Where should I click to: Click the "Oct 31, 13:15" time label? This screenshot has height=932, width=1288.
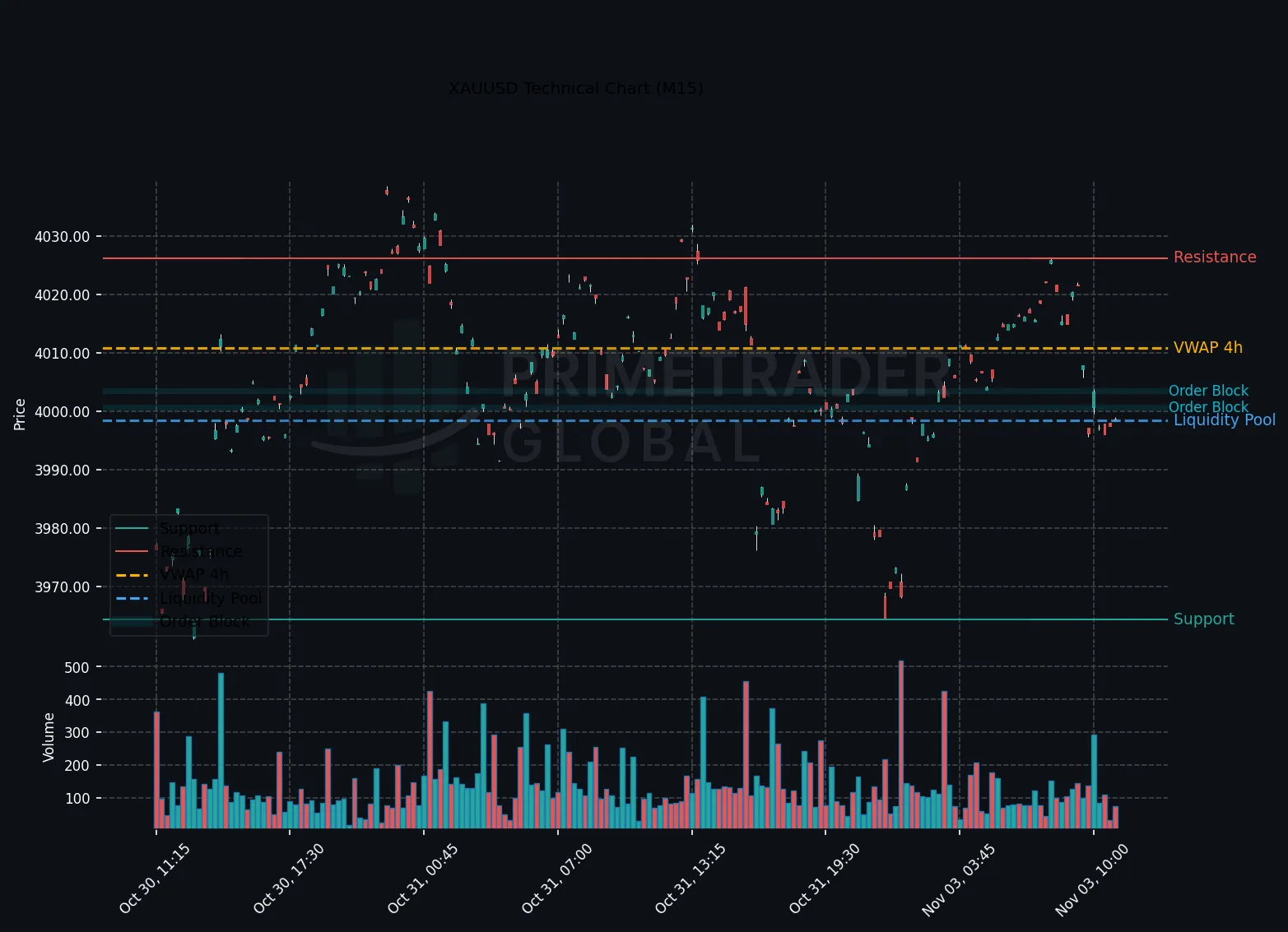click(x=690, y=879)
